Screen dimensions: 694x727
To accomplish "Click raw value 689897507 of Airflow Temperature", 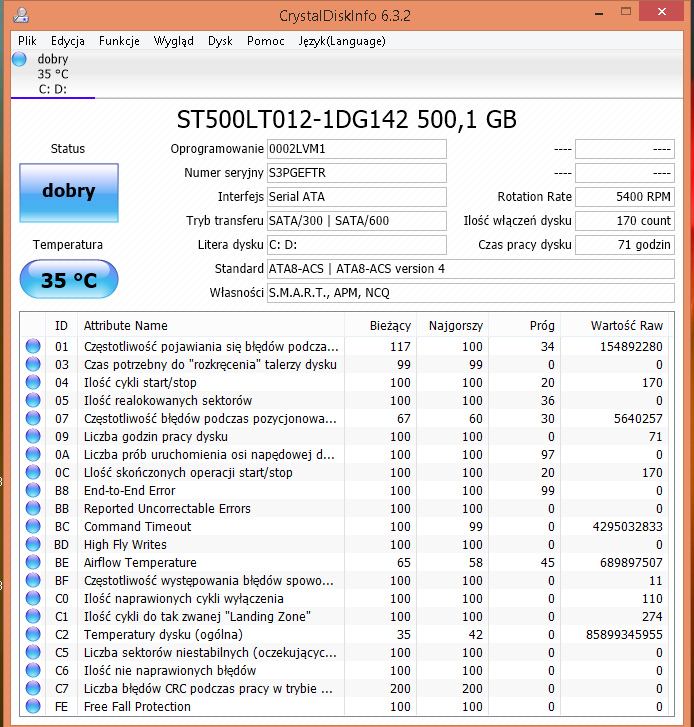I will point(631,562).
